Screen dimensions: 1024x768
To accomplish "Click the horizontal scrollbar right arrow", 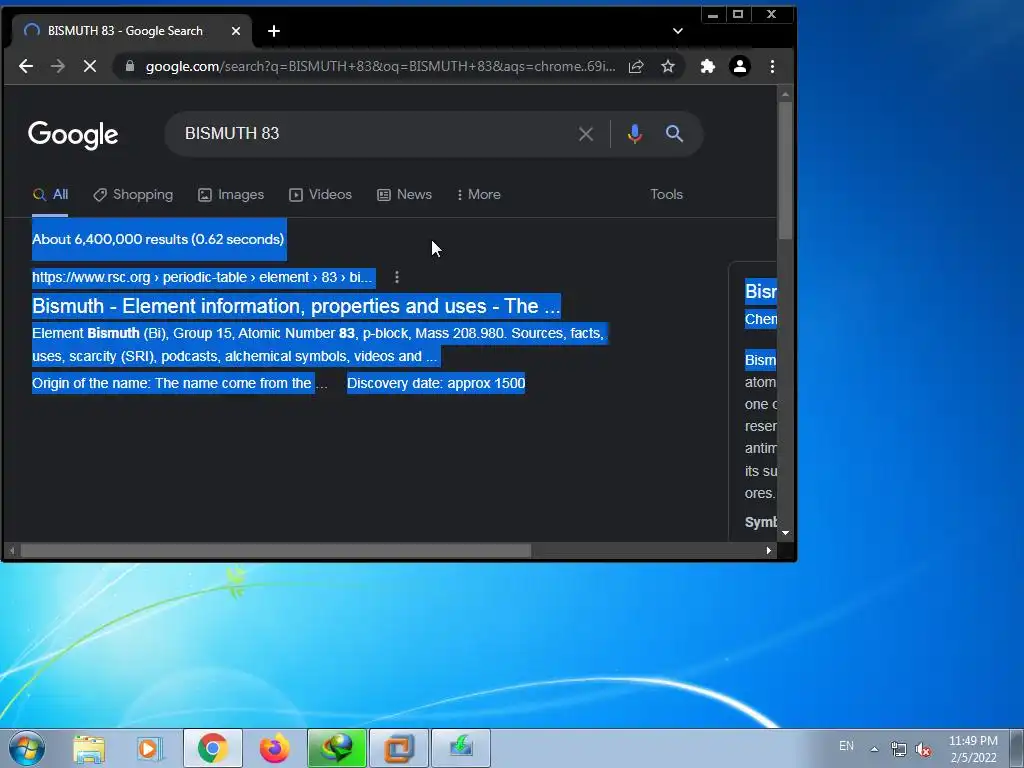I will coord(769,551).
